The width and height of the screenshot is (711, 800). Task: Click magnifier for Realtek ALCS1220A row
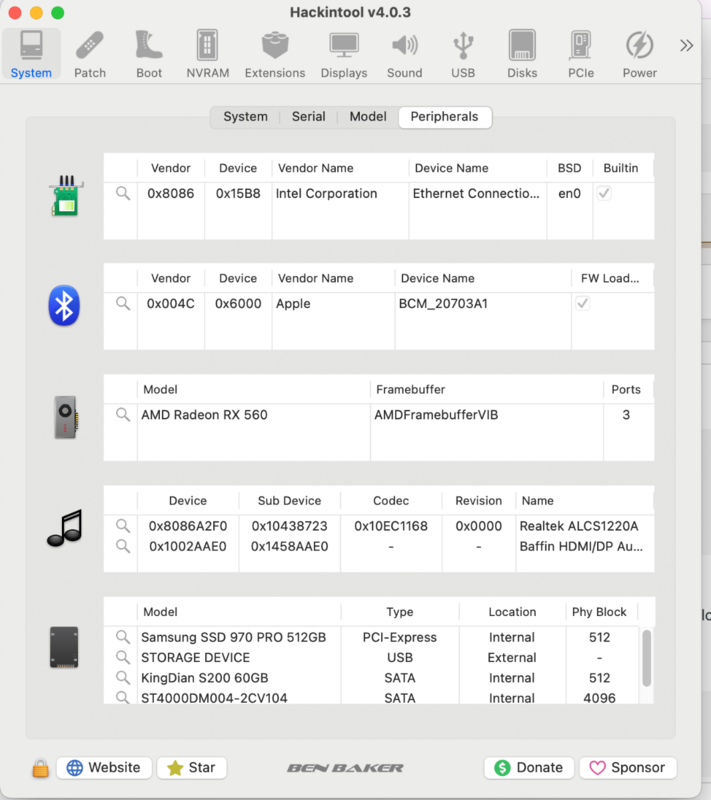[x=123, y=526]
